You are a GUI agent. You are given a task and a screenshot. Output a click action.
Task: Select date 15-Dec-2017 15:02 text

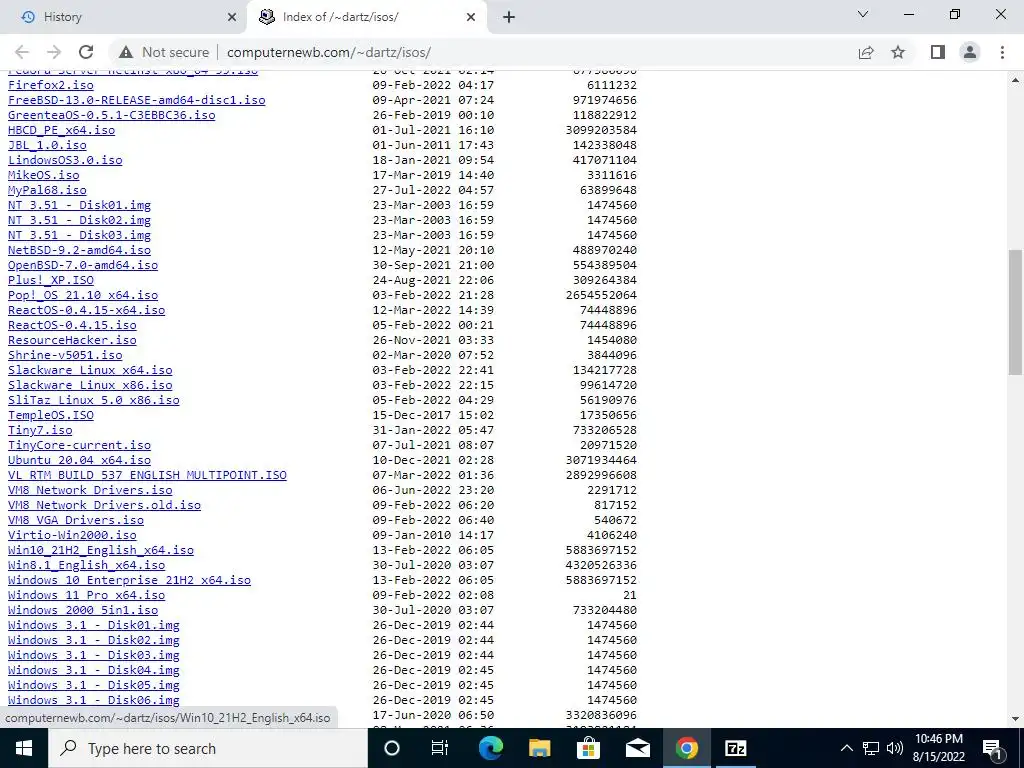[433, 415]
